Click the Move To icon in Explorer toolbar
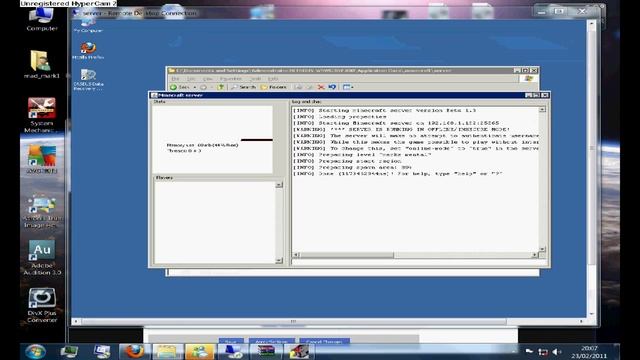 point(299,87)
